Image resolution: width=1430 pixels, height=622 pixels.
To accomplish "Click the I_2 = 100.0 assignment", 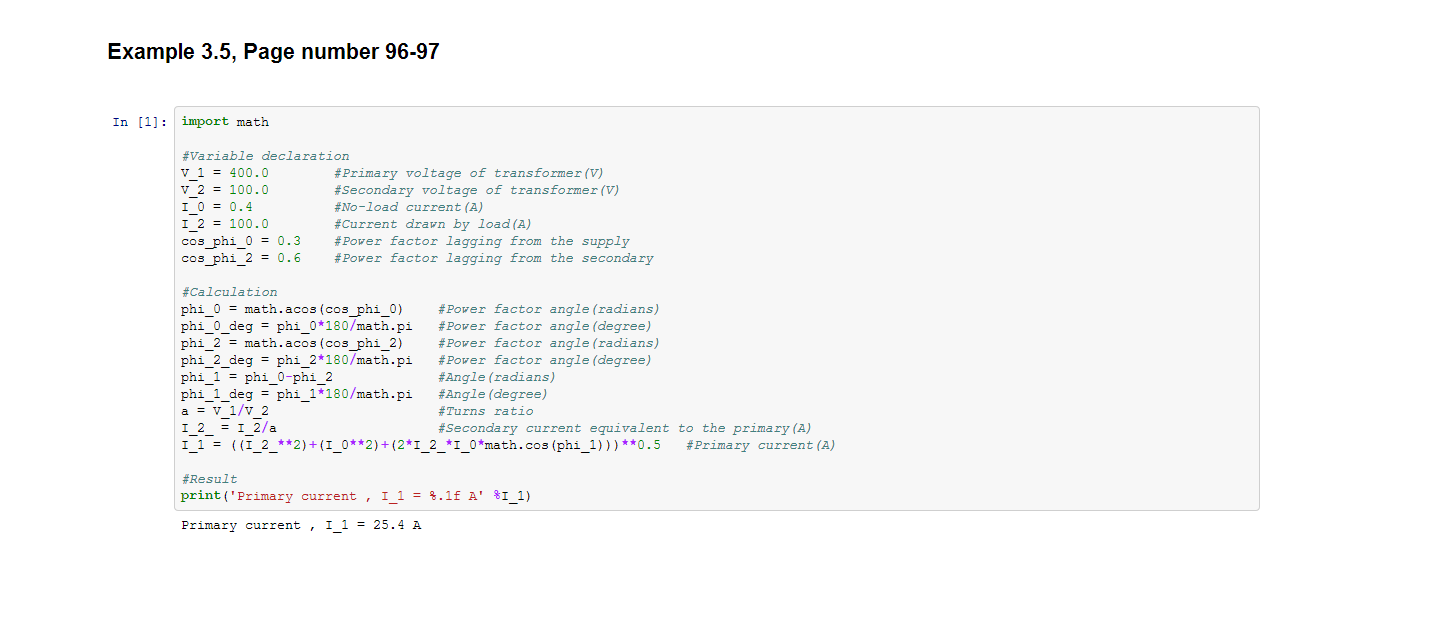I will pyautogui.click(x=225, y=224).
